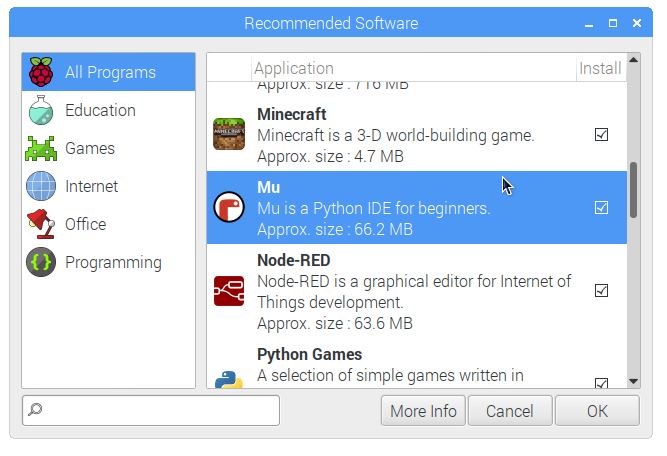
Task: Select the Office desk lamp icon
Action: tap(41, 224)
